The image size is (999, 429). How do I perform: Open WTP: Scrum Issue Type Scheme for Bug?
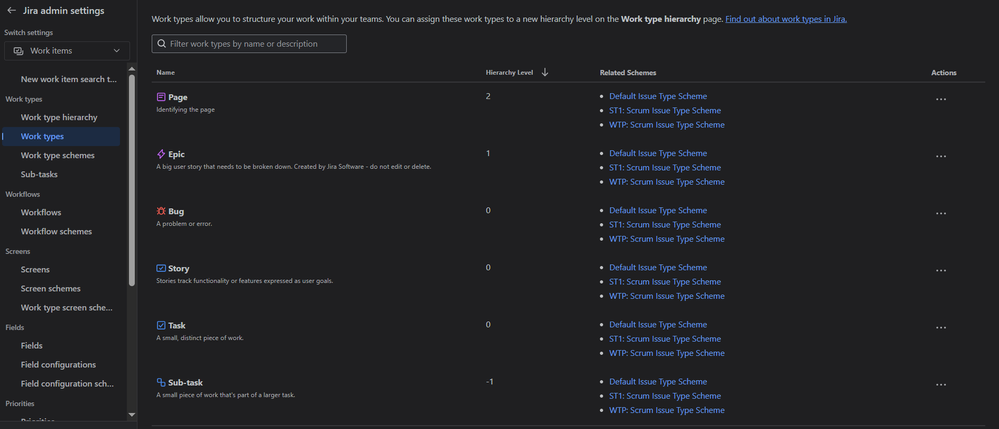tap(666, 239)
